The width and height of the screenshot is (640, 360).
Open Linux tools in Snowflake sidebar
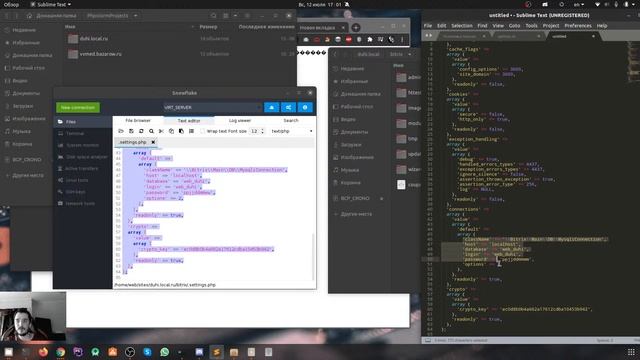[83, 180]
